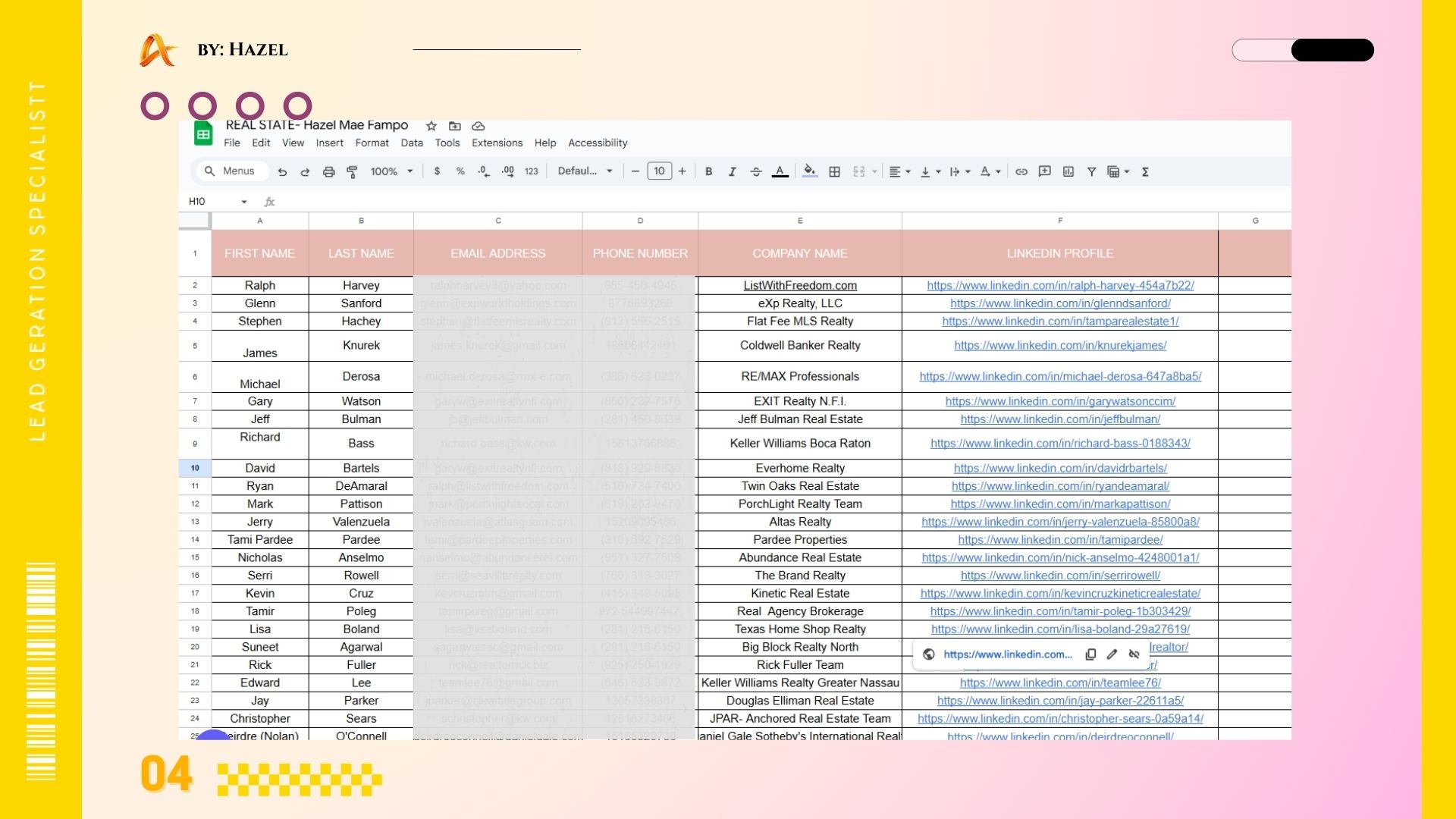The height and width of the screenshot is (819, 1456).
Task: Apply percent format icon
Action: pyautogui.click(x=460, y=171)
